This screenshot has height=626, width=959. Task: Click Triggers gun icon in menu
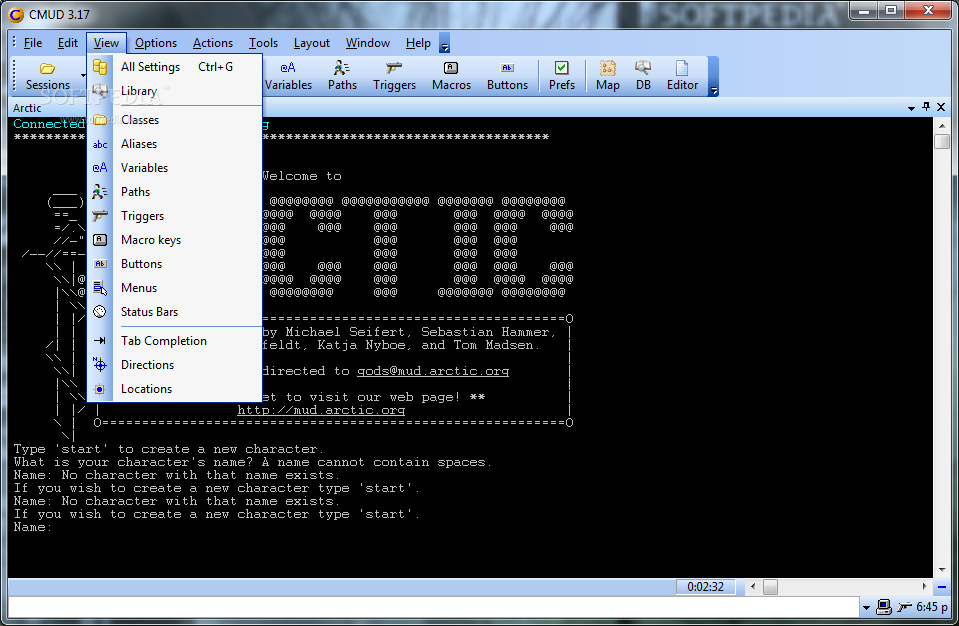coord(100,216)
